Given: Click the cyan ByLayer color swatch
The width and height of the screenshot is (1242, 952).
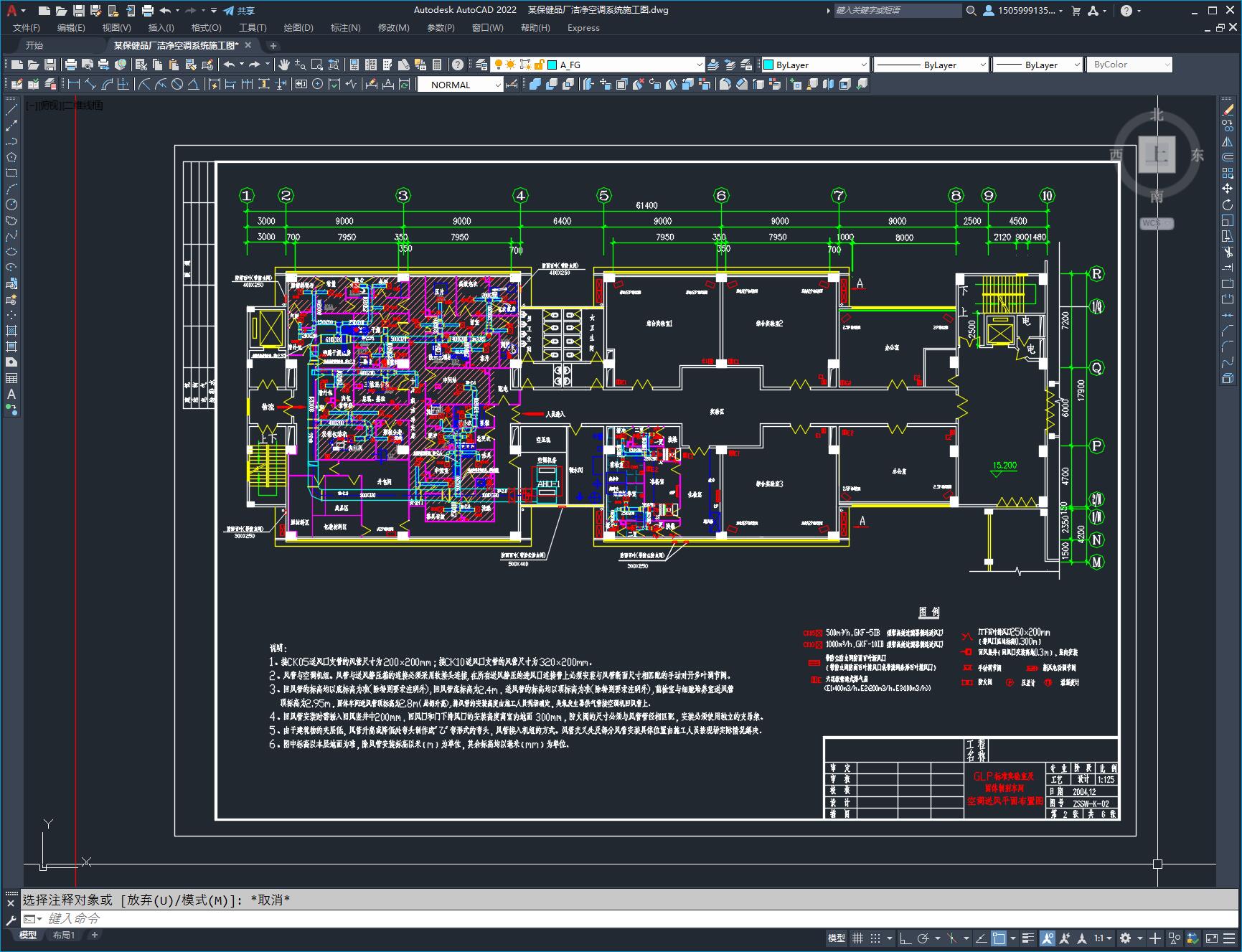Looking at the screenshot, I should [768, 65].
